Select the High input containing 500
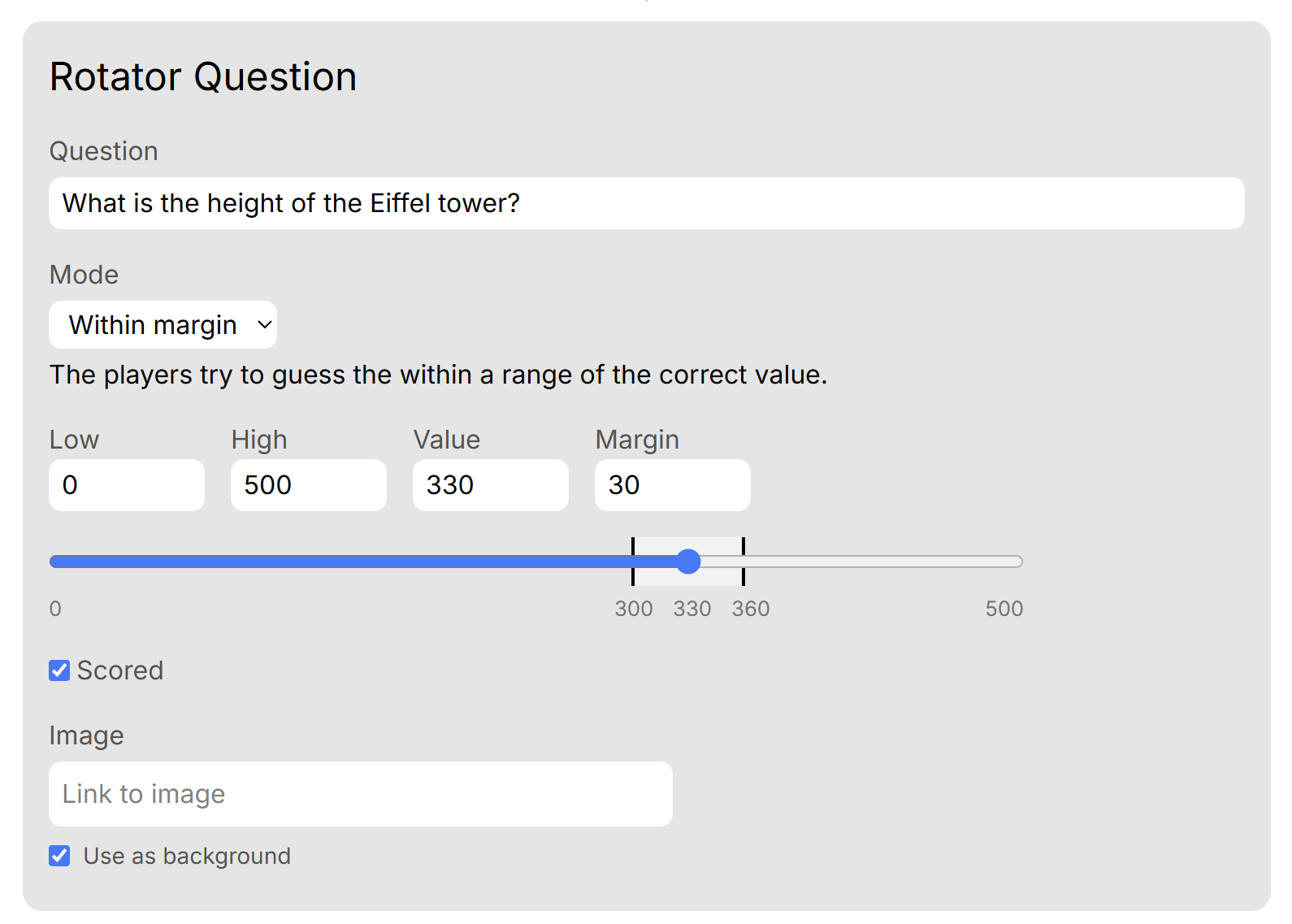 308,484
